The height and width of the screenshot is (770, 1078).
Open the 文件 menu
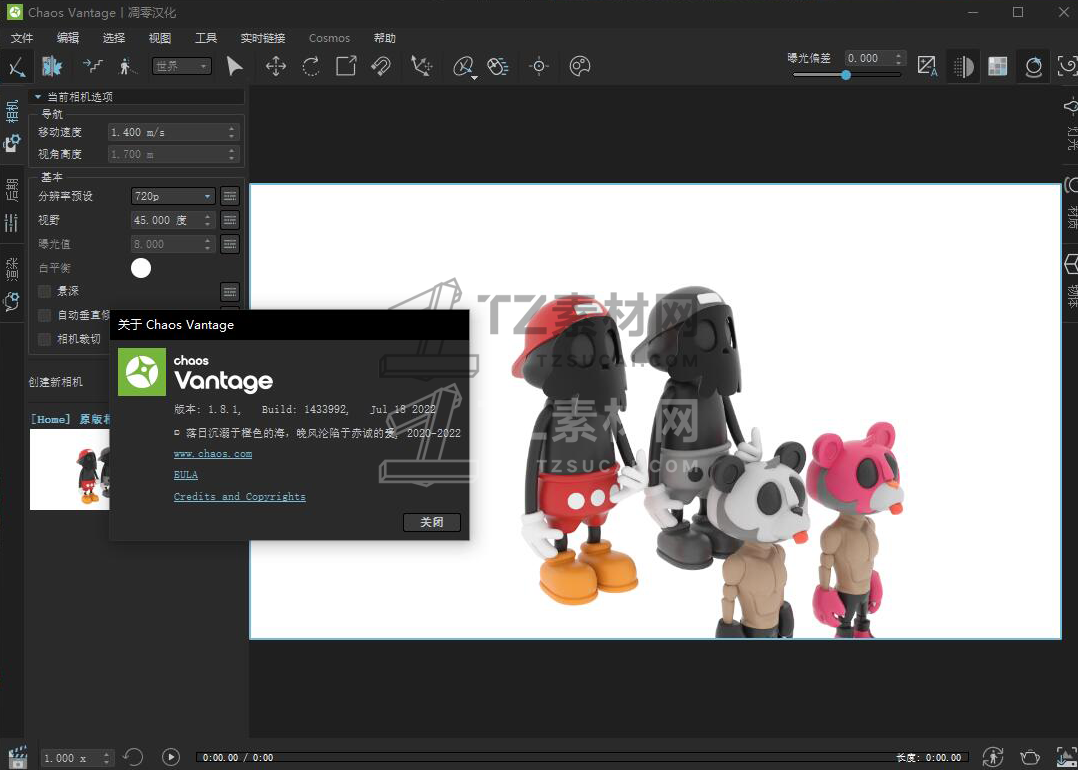(x=21, y=38)
